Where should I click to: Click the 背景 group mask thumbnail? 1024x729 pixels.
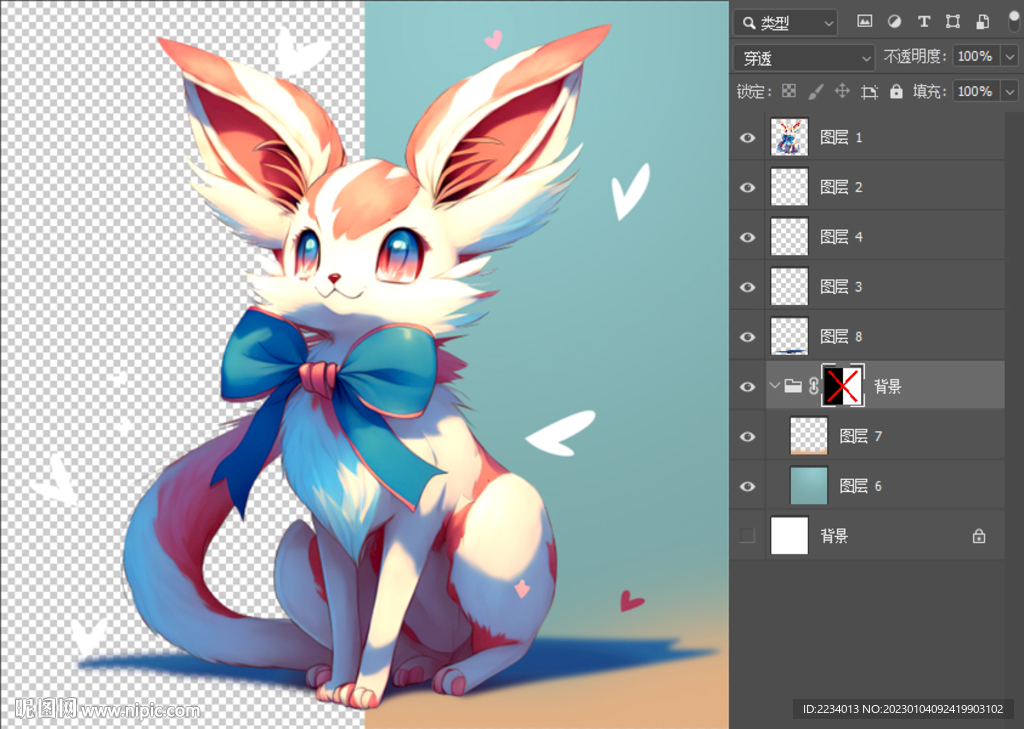(x=842, y=386)
